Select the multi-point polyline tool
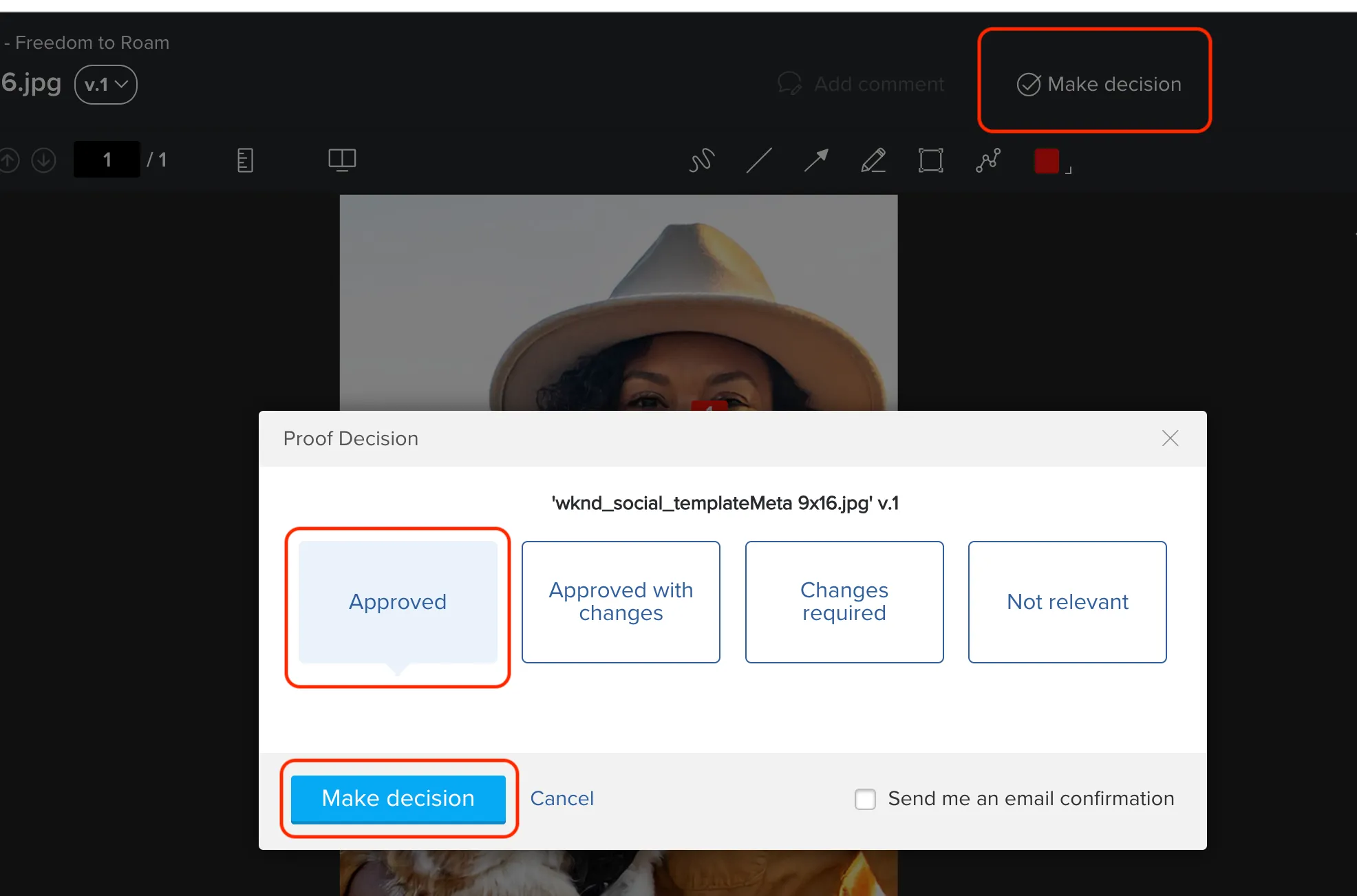The image size is (1357, 896). (988, 160)
